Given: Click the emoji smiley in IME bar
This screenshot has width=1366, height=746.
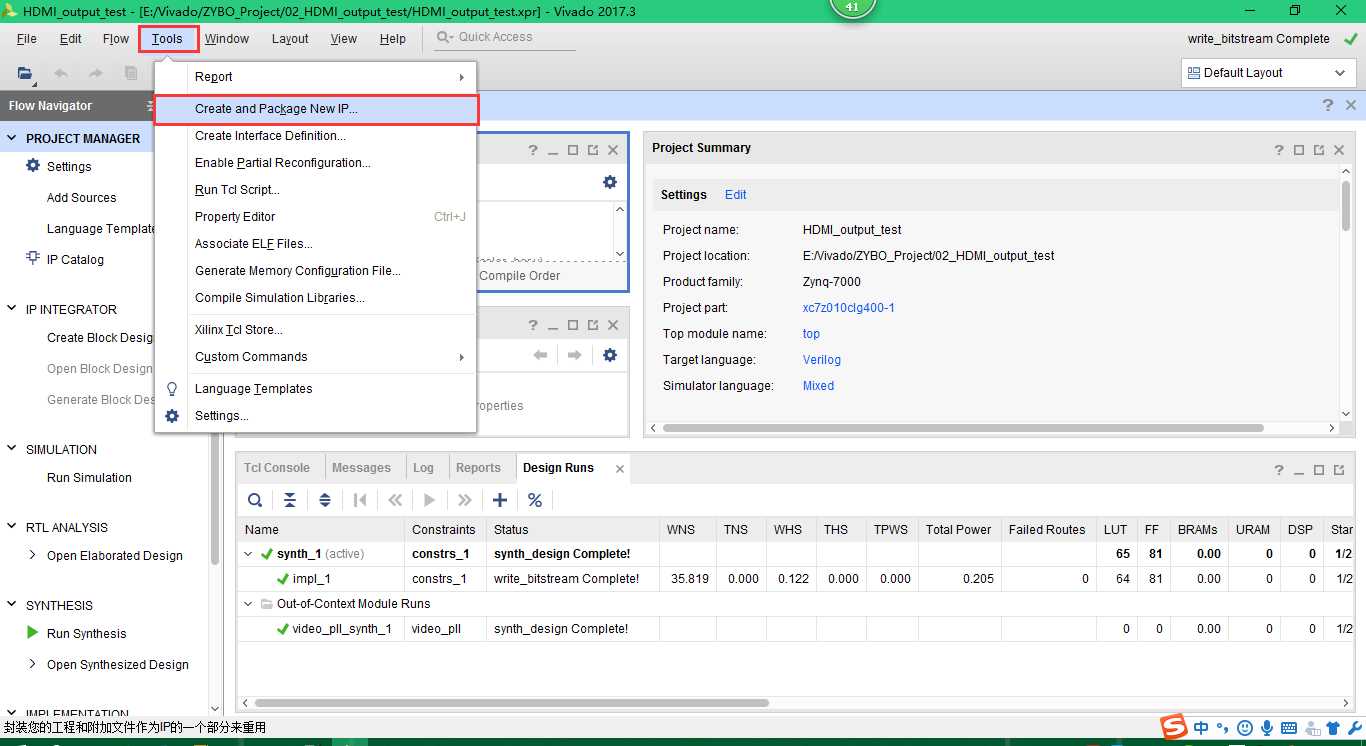Looking at the screenshot, I should 1245,728.
